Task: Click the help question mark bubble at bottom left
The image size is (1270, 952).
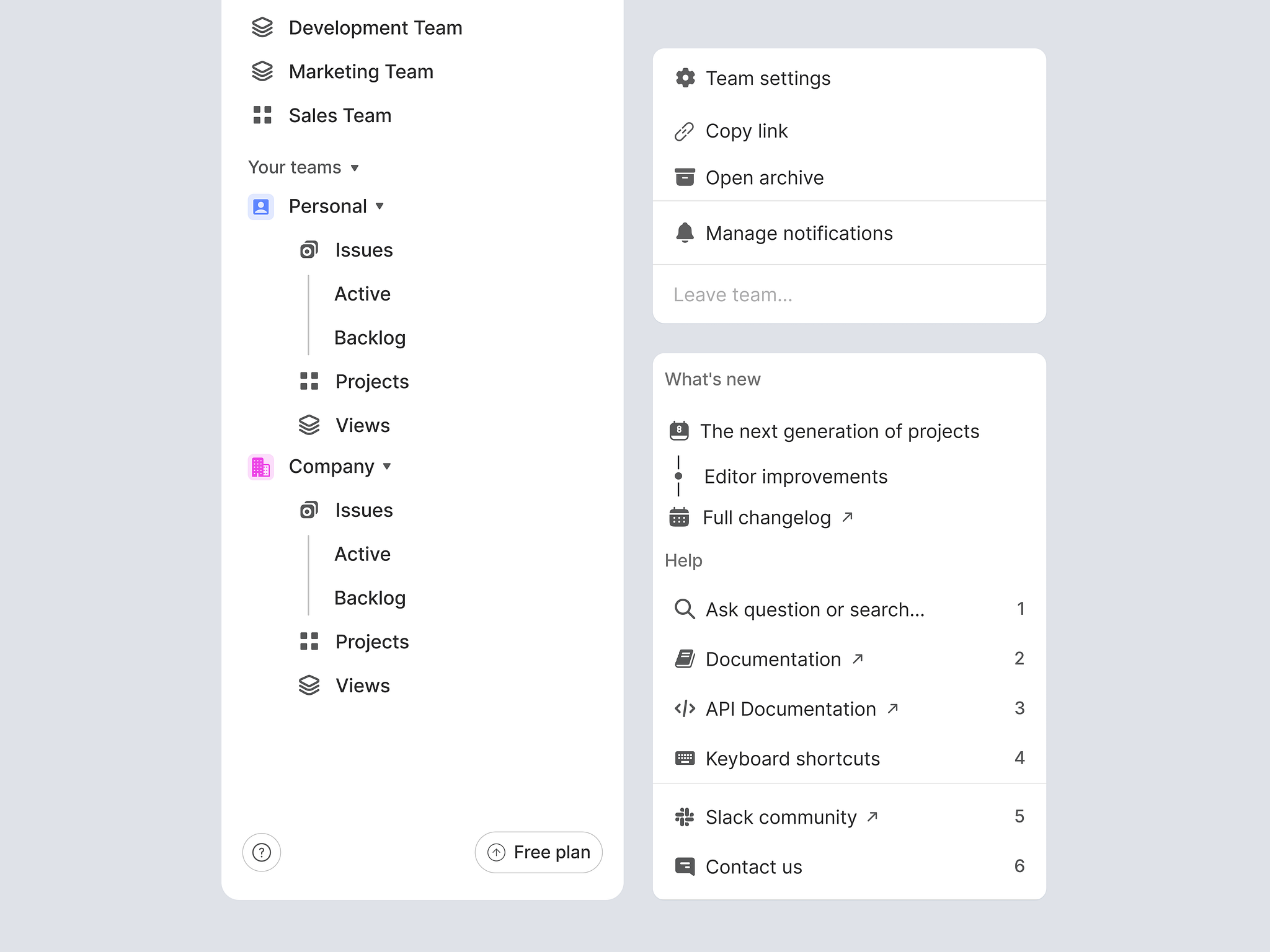Action: click(262, 852)
